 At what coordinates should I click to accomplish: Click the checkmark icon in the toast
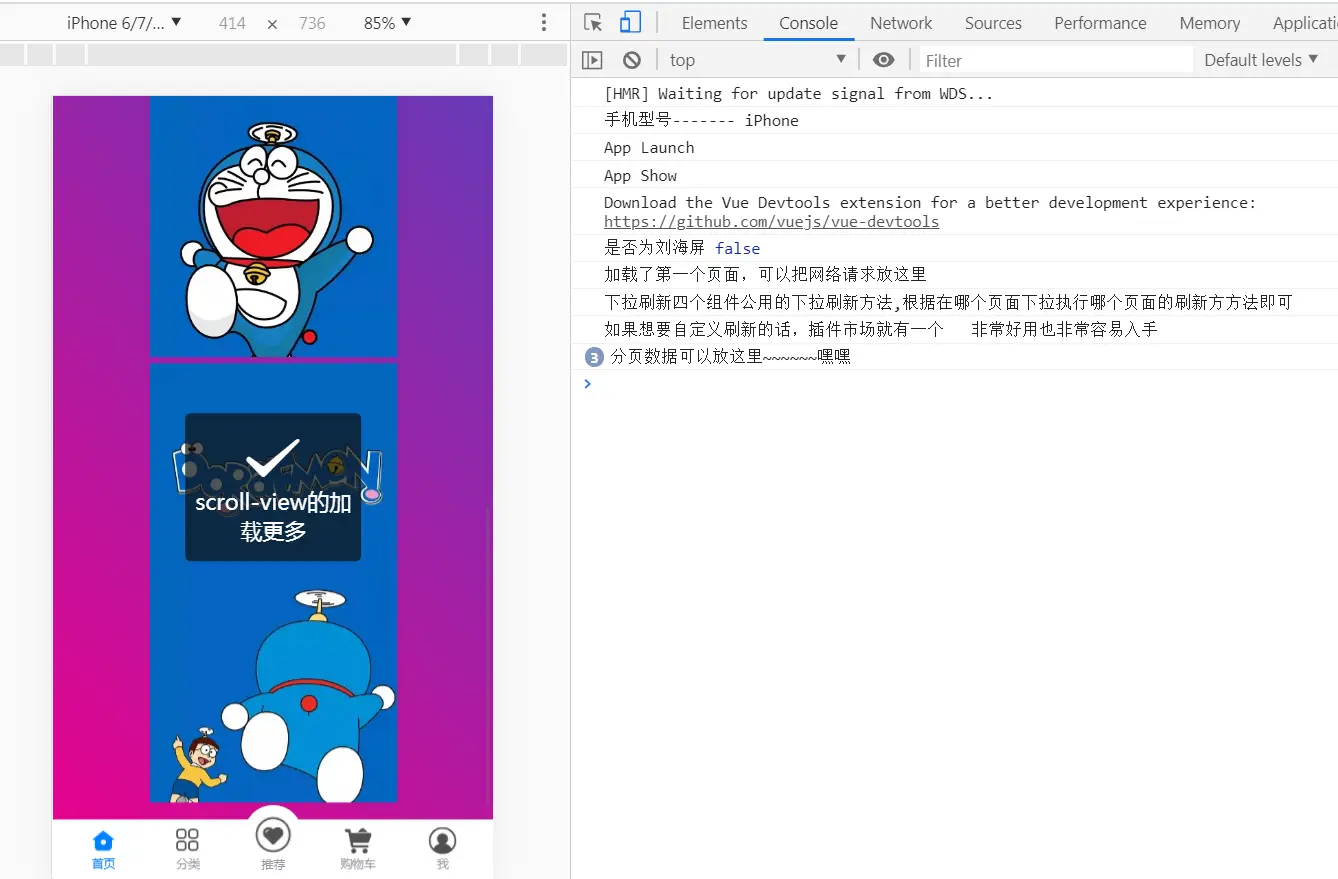coord(273,457)
